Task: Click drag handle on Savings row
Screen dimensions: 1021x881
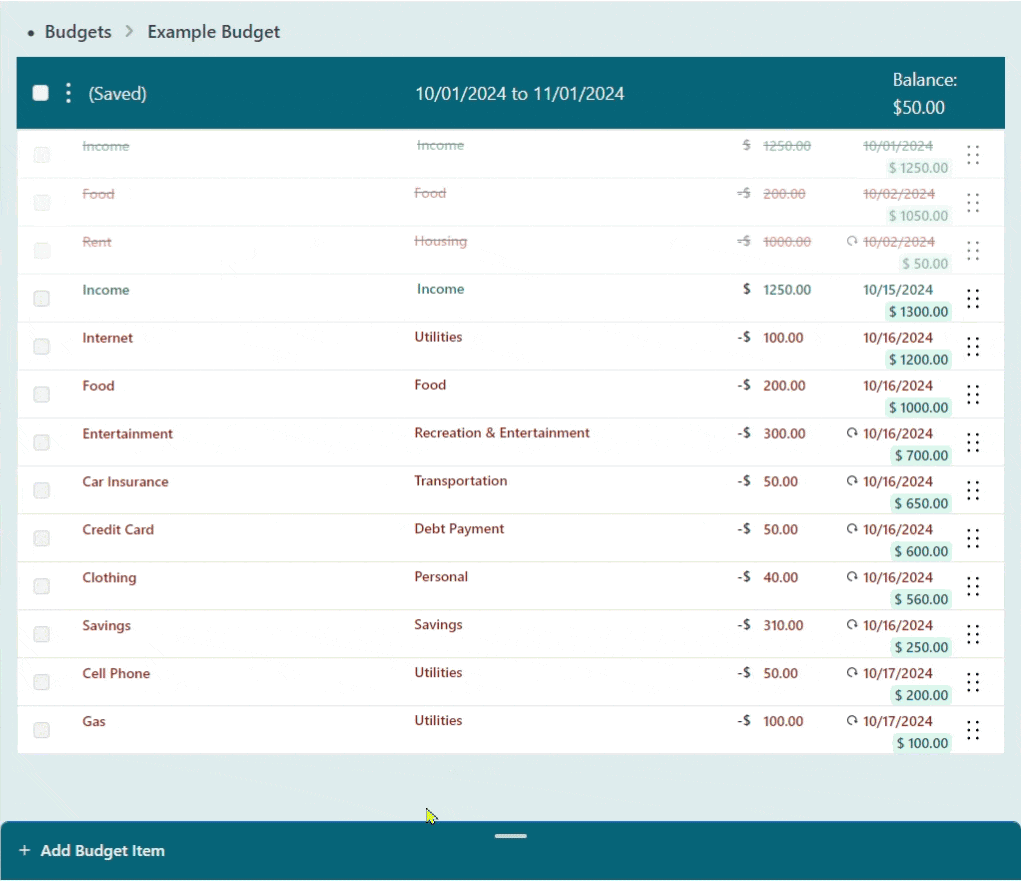Action: pos(972,635)
